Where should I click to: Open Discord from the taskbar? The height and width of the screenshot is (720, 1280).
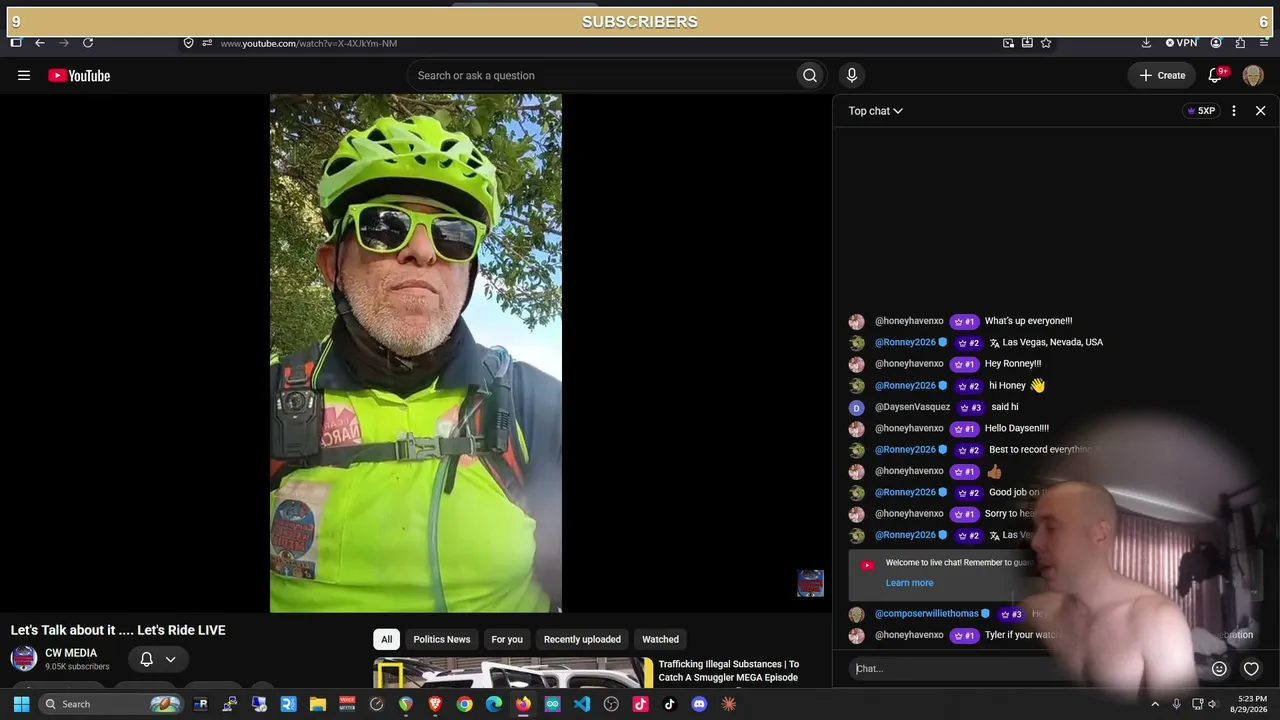pyautogui.click(x=699, y=704)
